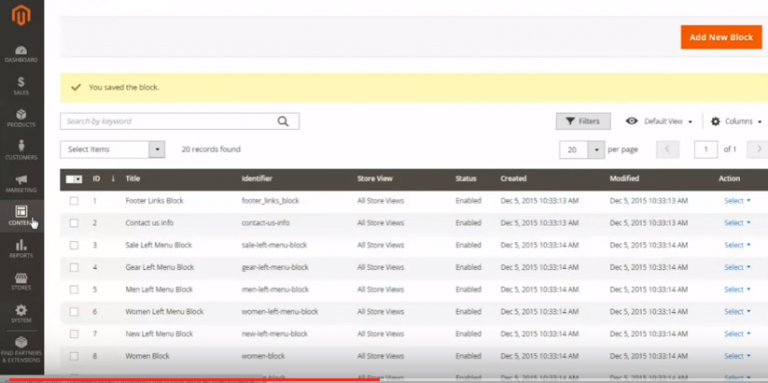Check the Men Left Menu Block checkbox

coord(74,289)
